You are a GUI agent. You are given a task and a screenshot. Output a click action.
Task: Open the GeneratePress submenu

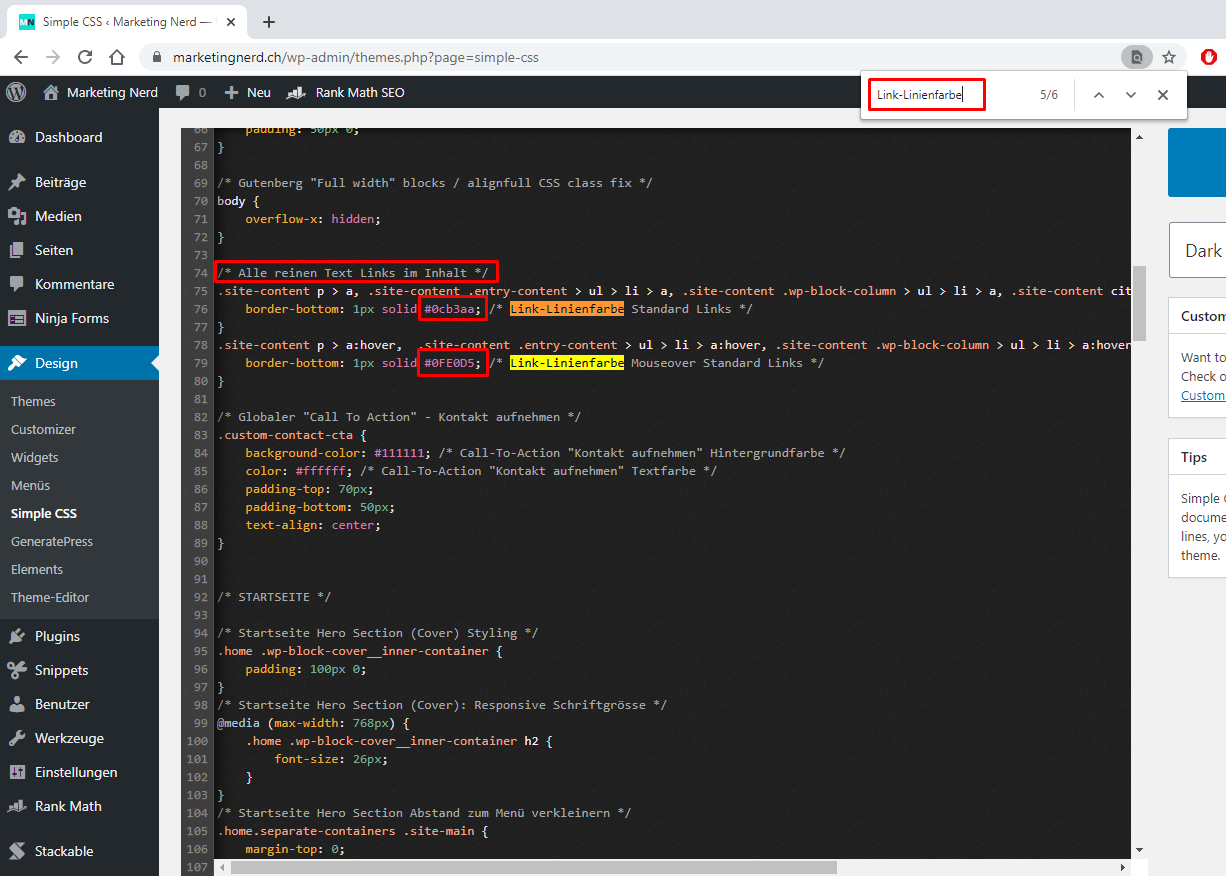[52, 541]
